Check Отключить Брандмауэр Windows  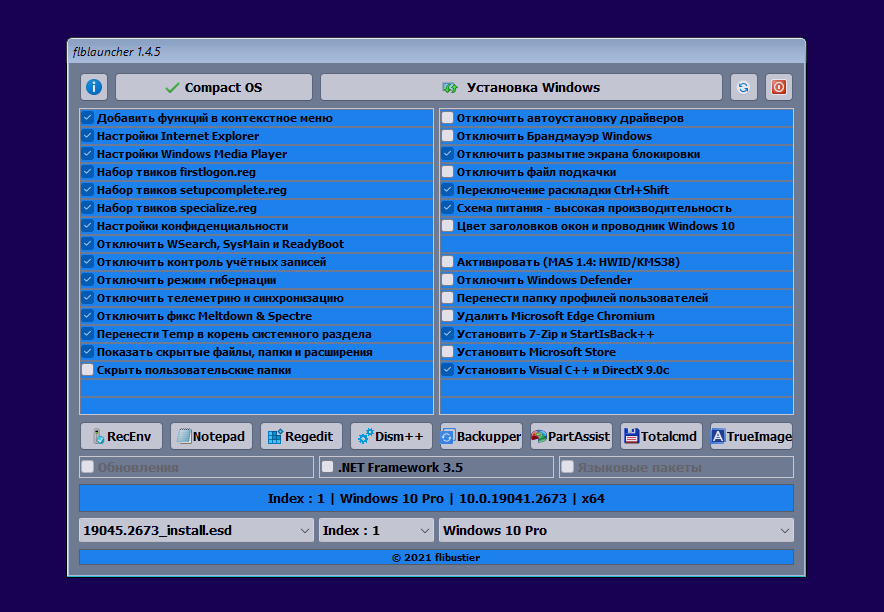(x=448, y=136)
